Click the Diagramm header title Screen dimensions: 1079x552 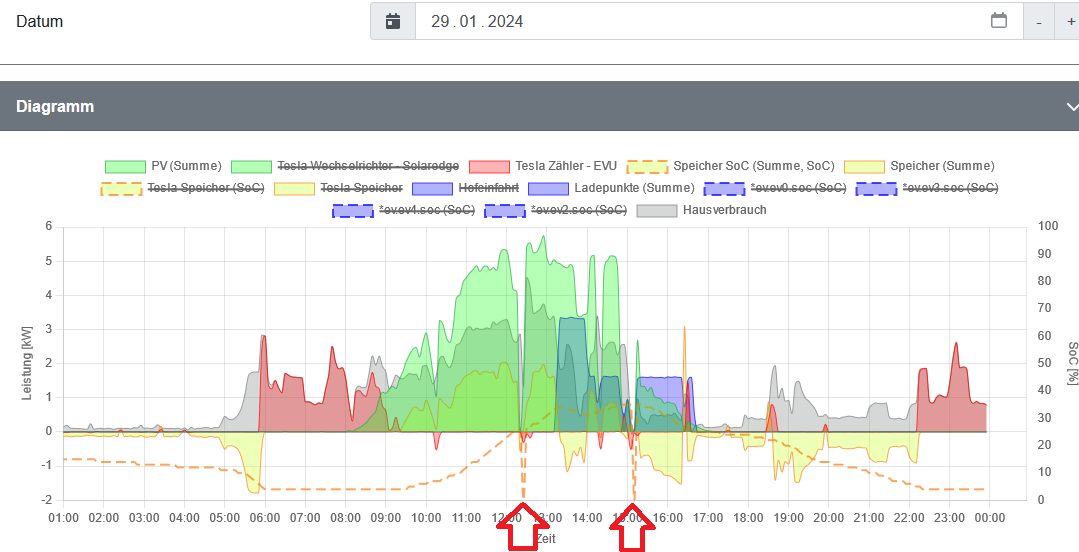pyautogui.click(x=55, y=107)
